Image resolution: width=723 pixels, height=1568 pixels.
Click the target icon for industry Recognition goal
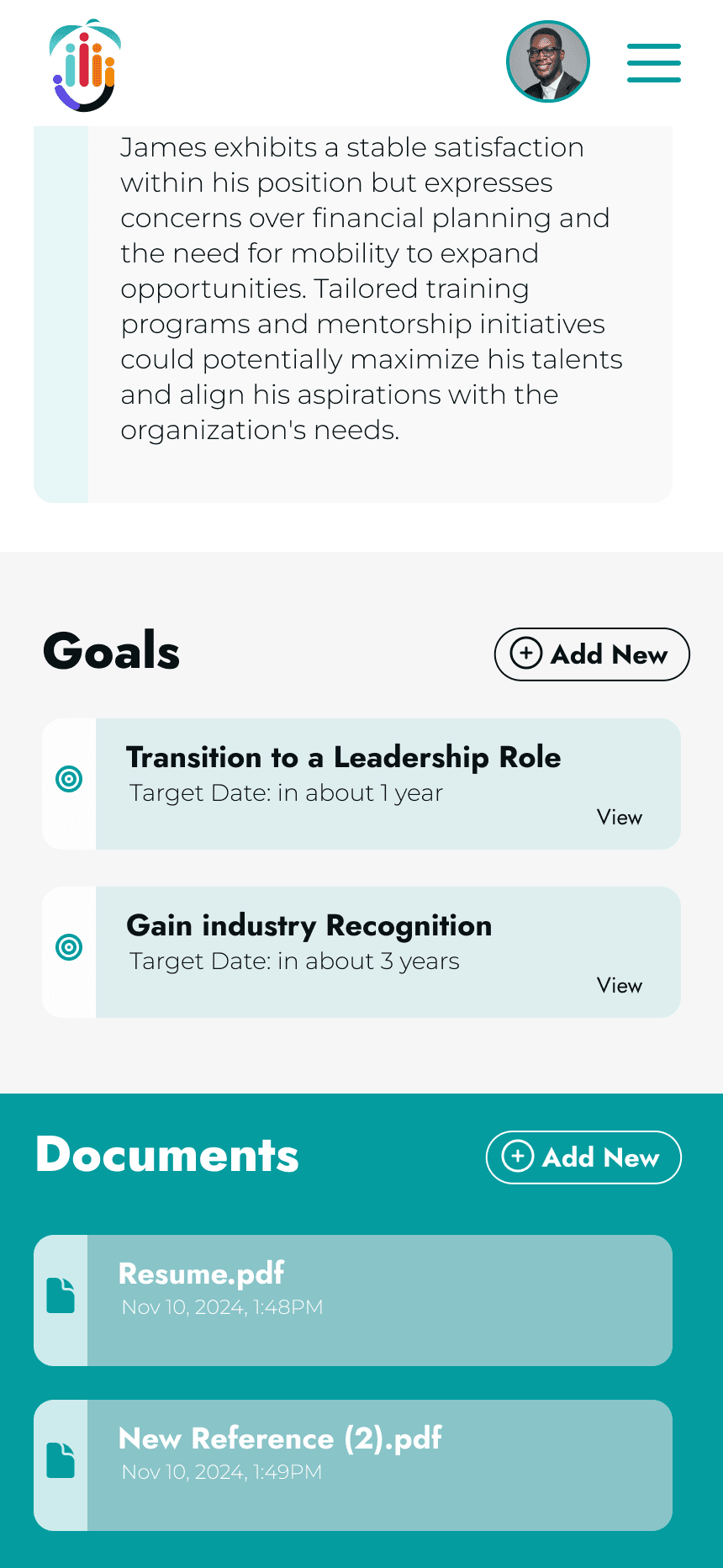(69, 947)
